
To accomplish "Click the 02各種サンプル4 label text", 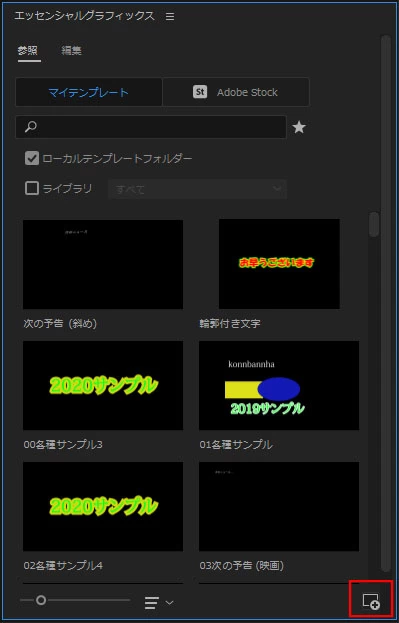I will coord(63,565).
